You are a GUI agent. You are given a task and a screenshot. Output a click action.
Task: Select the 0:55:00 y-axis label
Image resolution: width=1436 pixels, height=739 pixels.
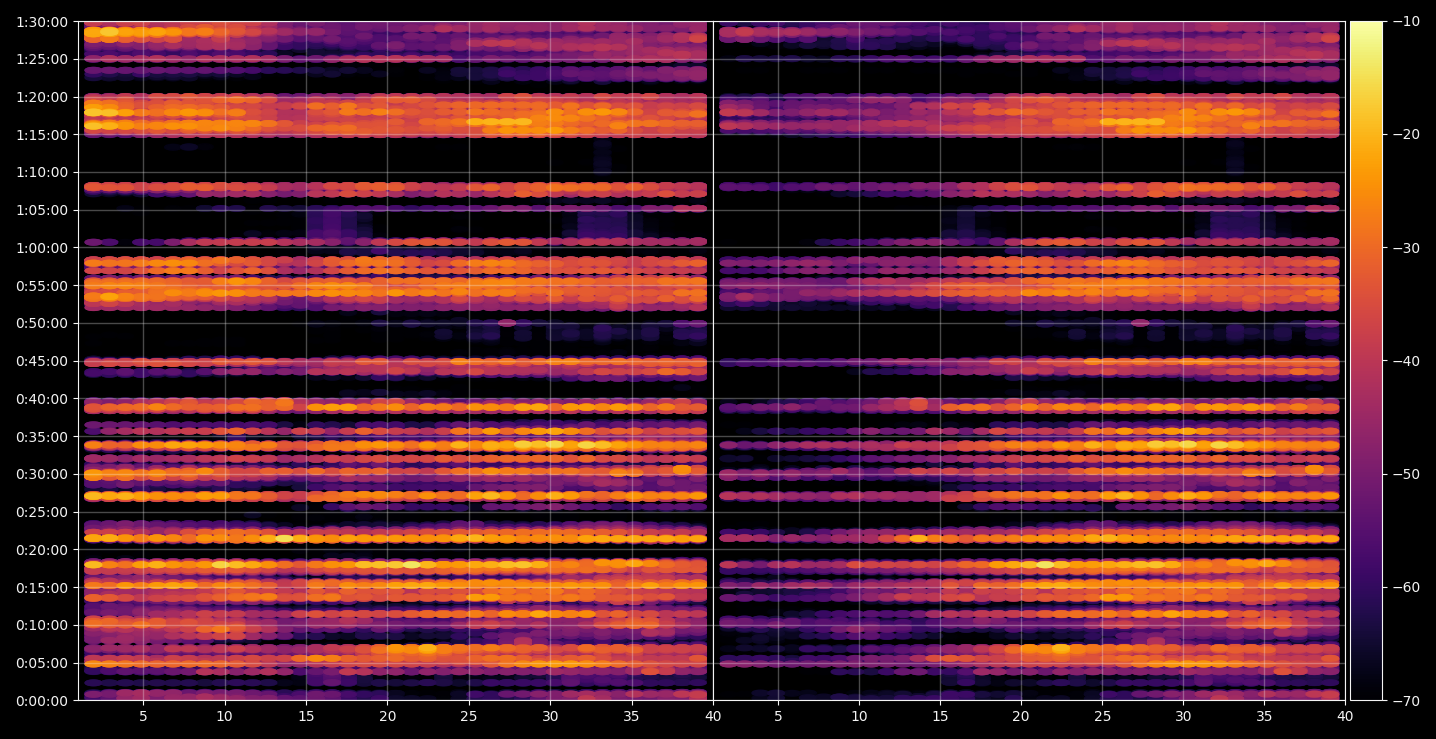(x=42, y=286)
